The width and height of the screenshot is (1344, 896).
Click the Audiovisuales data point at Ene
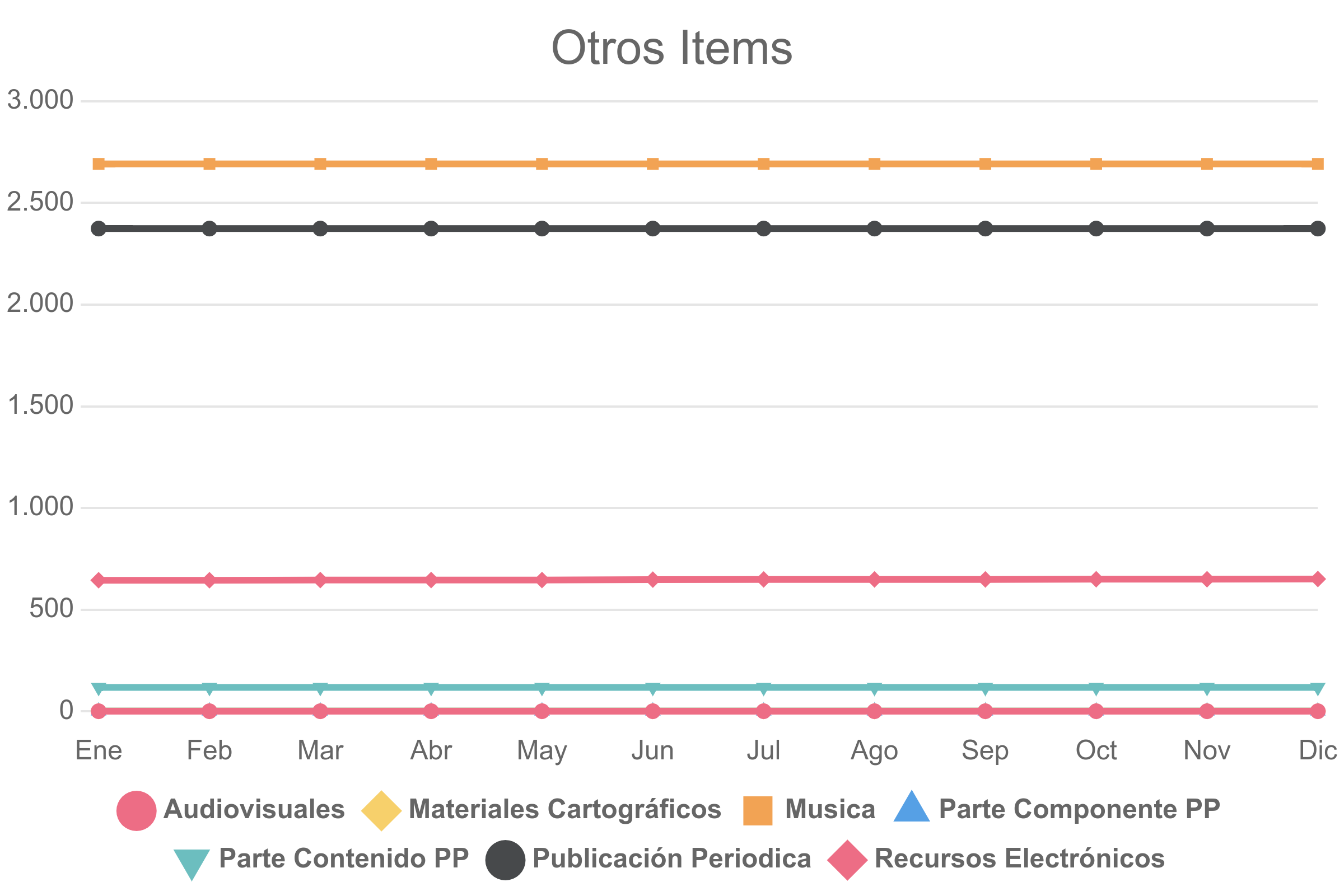click(x=99, y=711)
